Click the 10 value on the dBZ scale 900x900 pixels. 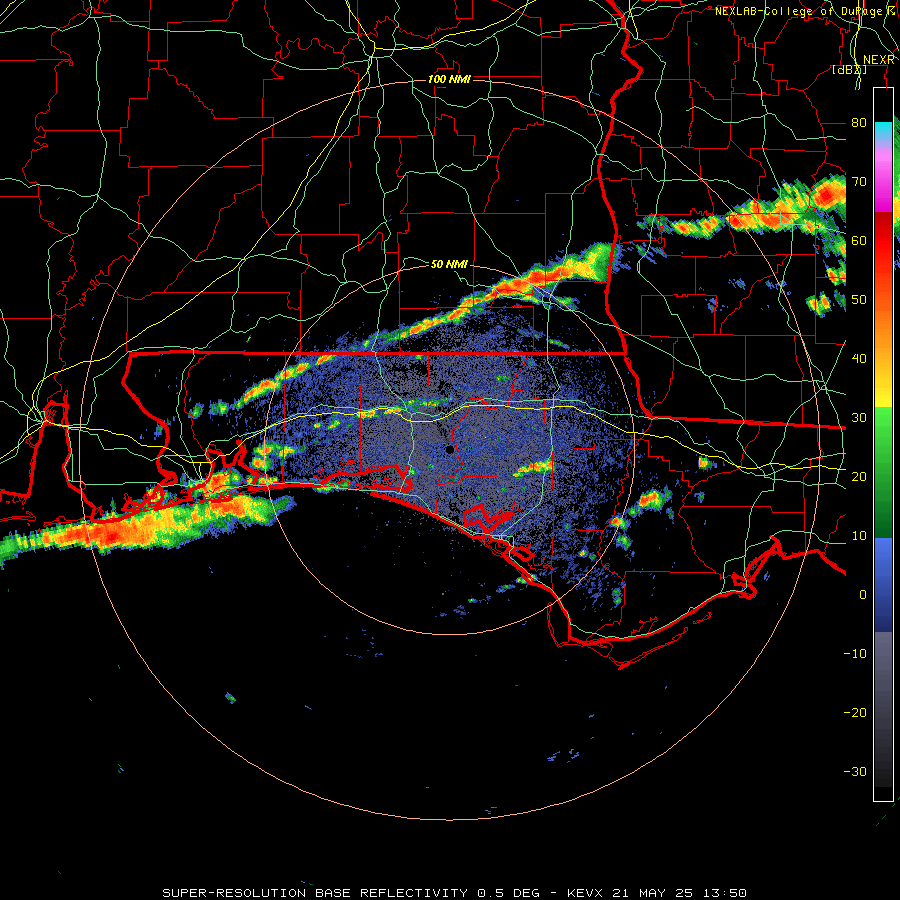[859, 536]
